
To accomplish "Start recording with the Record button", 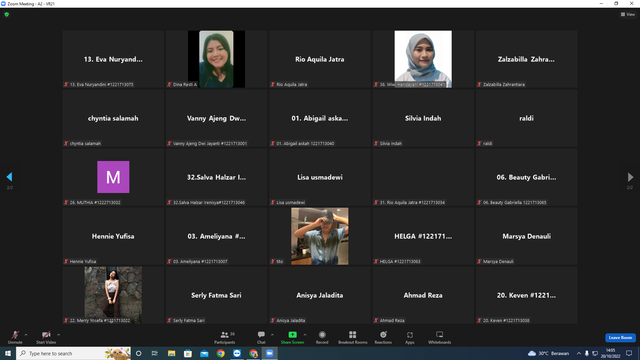I will click(322, 337).
